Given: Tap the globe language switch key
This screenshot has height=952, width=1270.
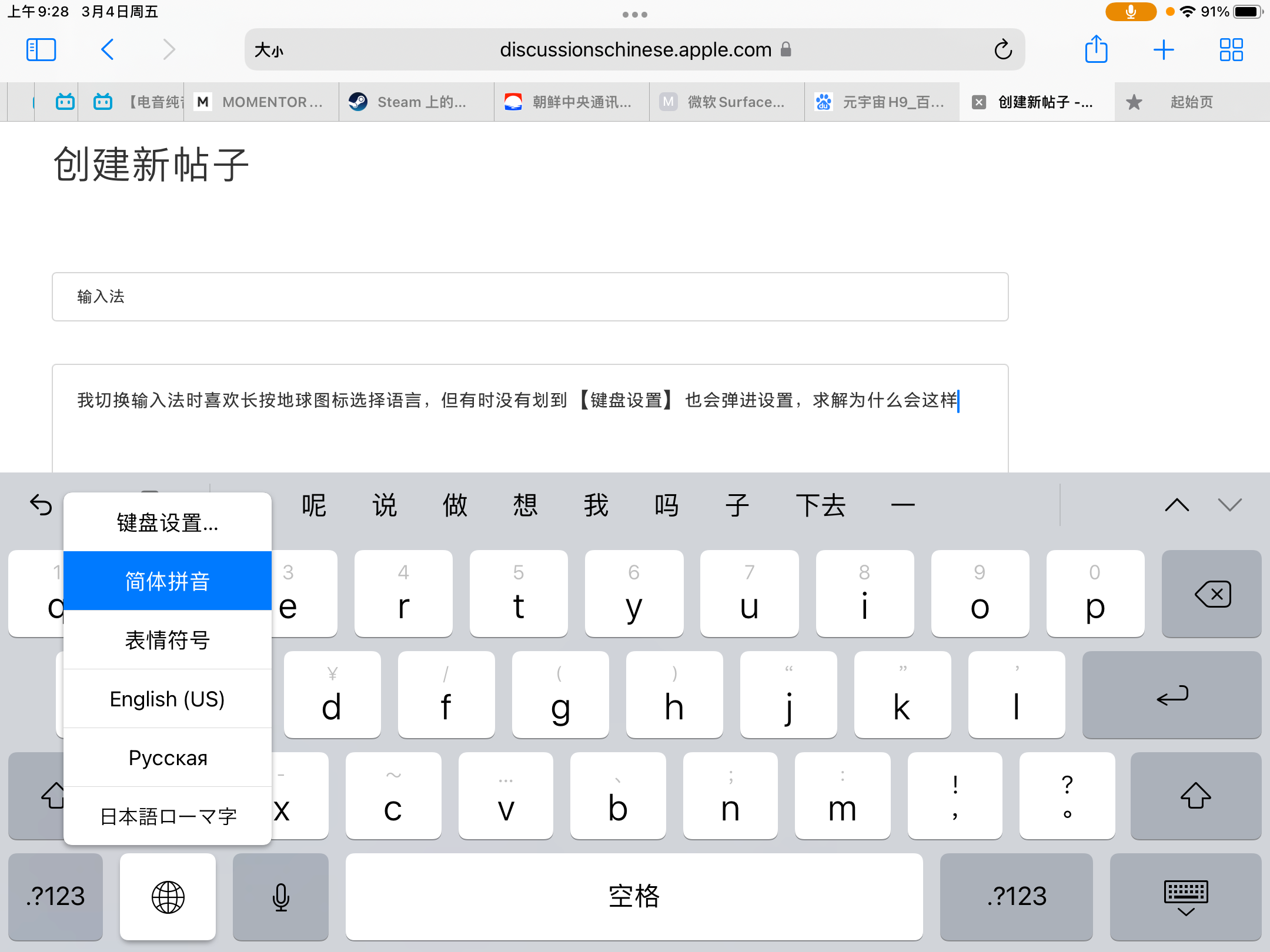Looking at the screenshot, I should [x=168, y=897].
